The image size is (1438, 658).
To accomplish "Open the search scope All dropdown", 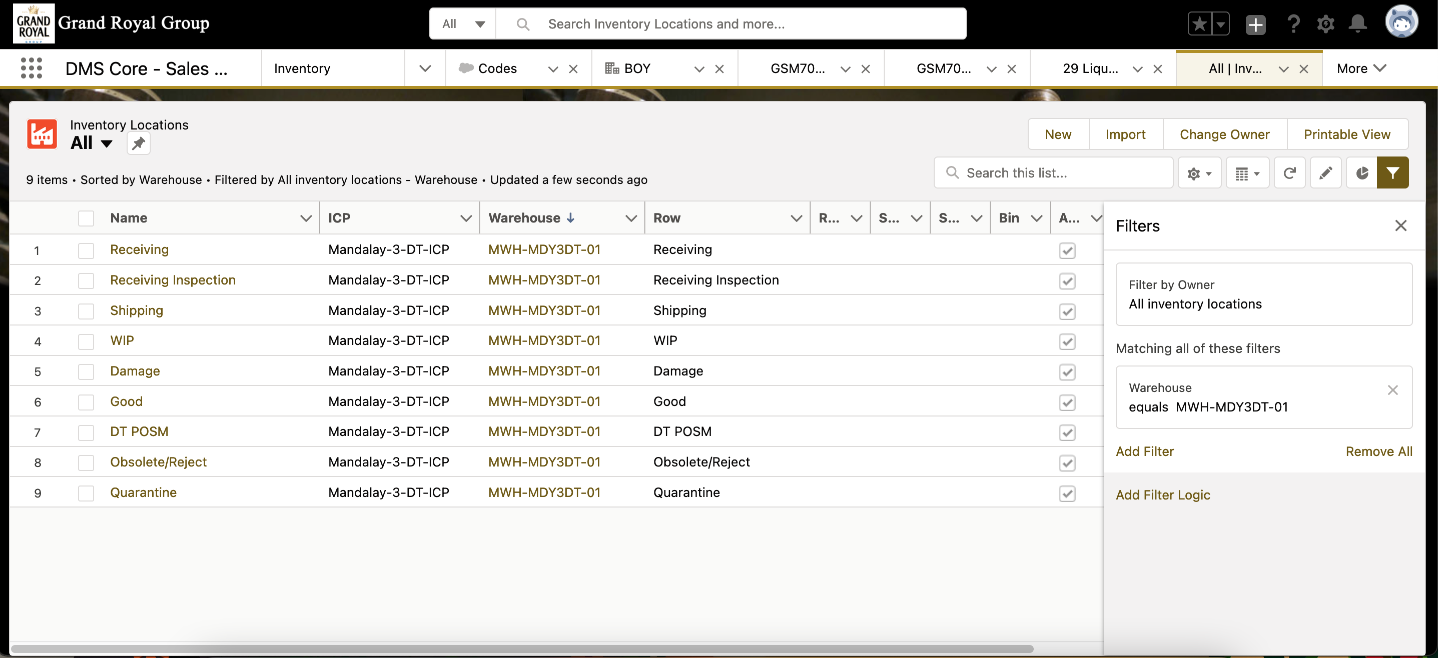I will pos(463,24).
